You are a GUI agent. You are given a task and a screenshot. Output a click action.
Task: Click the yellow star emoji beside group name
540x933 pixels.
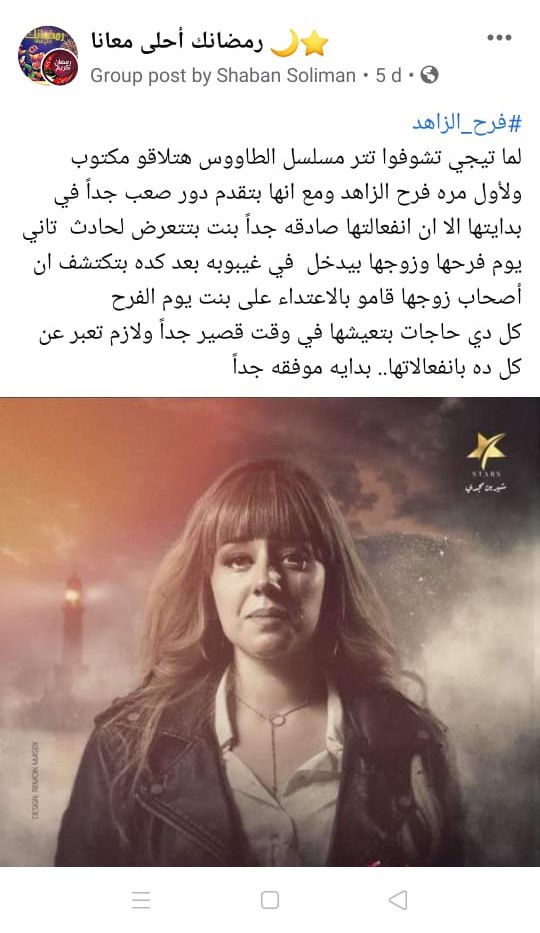click(x=315, y=43)
